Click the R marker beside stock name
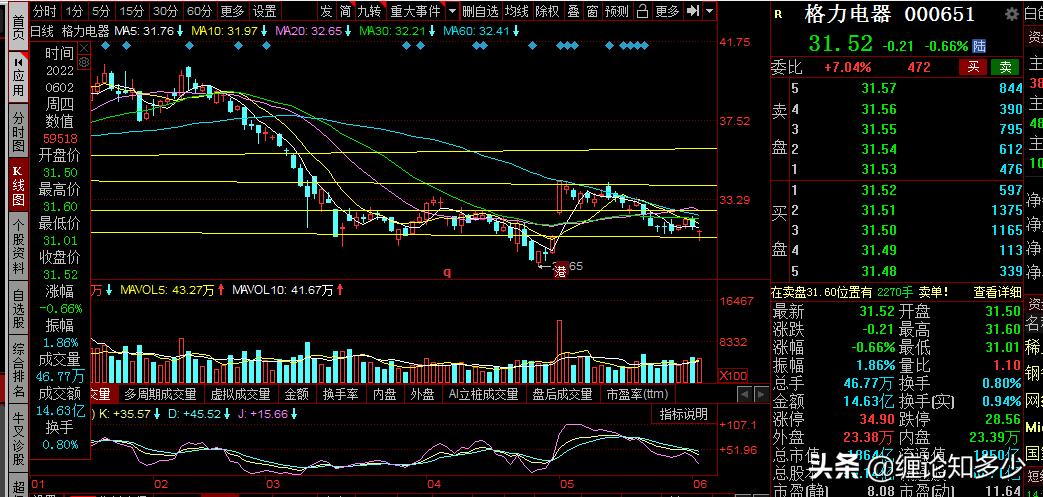This screenshot has height=497, width=1043. pos(779,13)
